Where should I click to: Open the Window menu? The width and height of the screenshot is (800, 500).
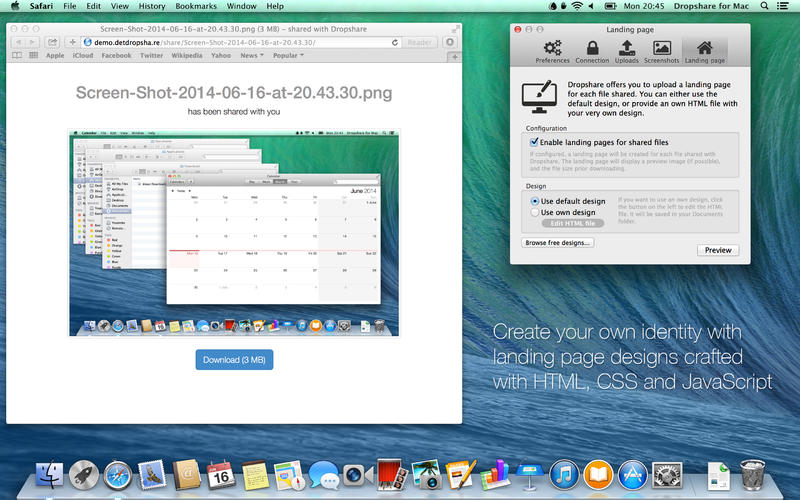(241, 6)
